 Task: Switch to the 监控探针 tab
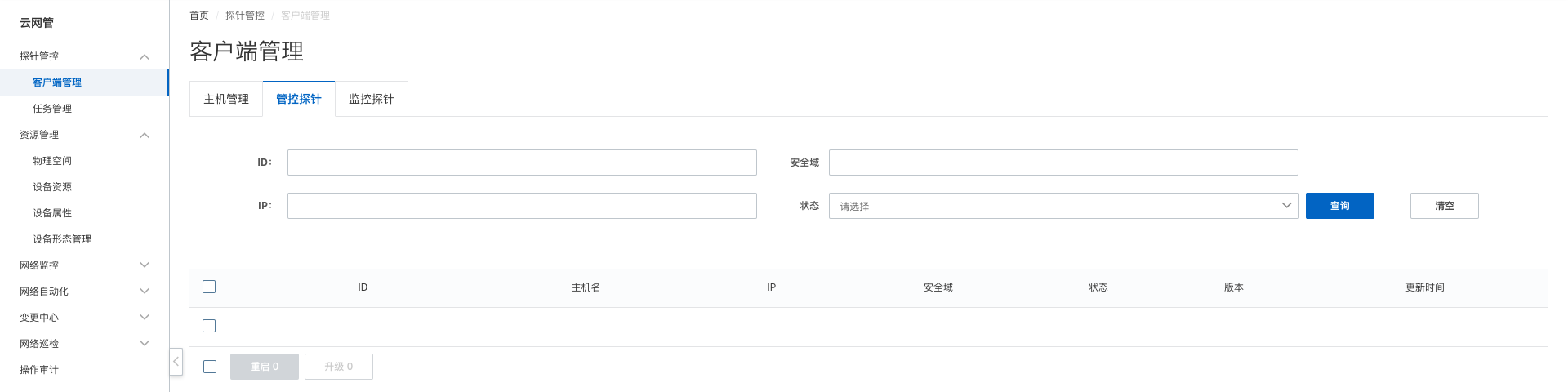[x=372, y=99]
